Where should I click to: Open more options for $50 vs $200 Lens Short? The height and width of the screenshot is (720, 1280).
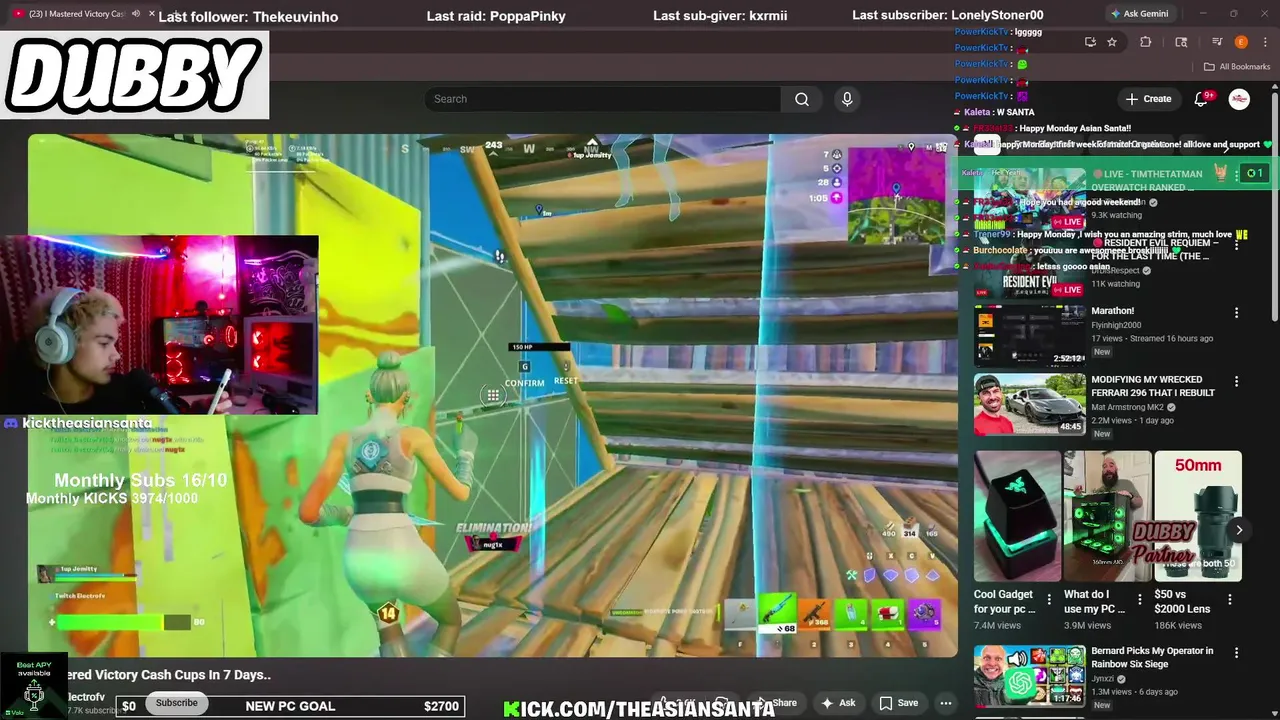[1230, 600]
